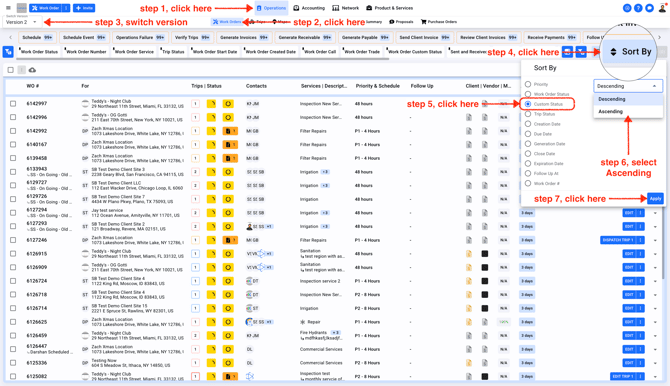Check the box for work order 6140167
This screenshot has width=670, height=386.
click(13, 145)
